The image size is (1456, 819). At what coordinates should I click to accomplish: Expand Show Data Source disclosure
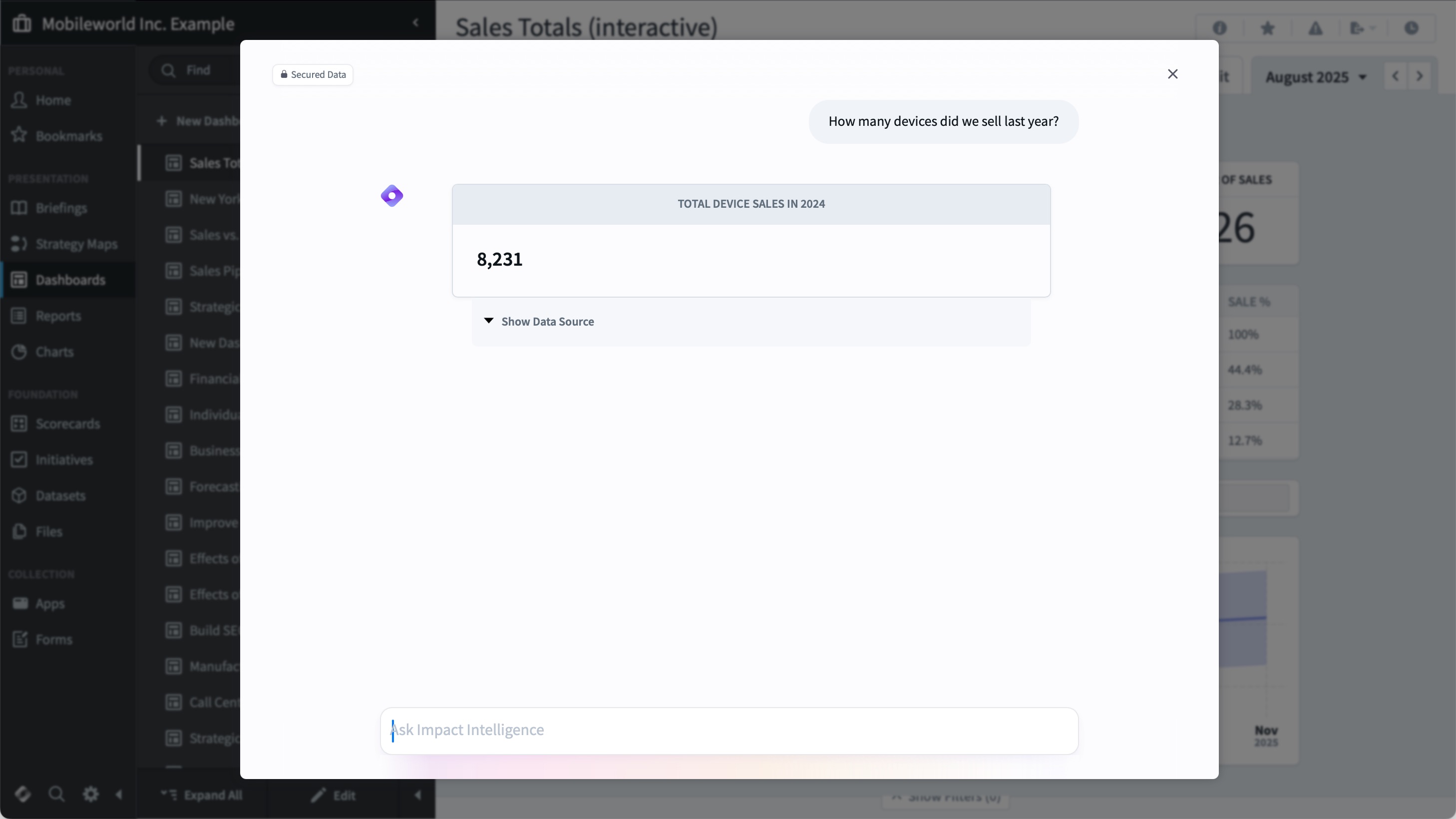tap(539, 322)
